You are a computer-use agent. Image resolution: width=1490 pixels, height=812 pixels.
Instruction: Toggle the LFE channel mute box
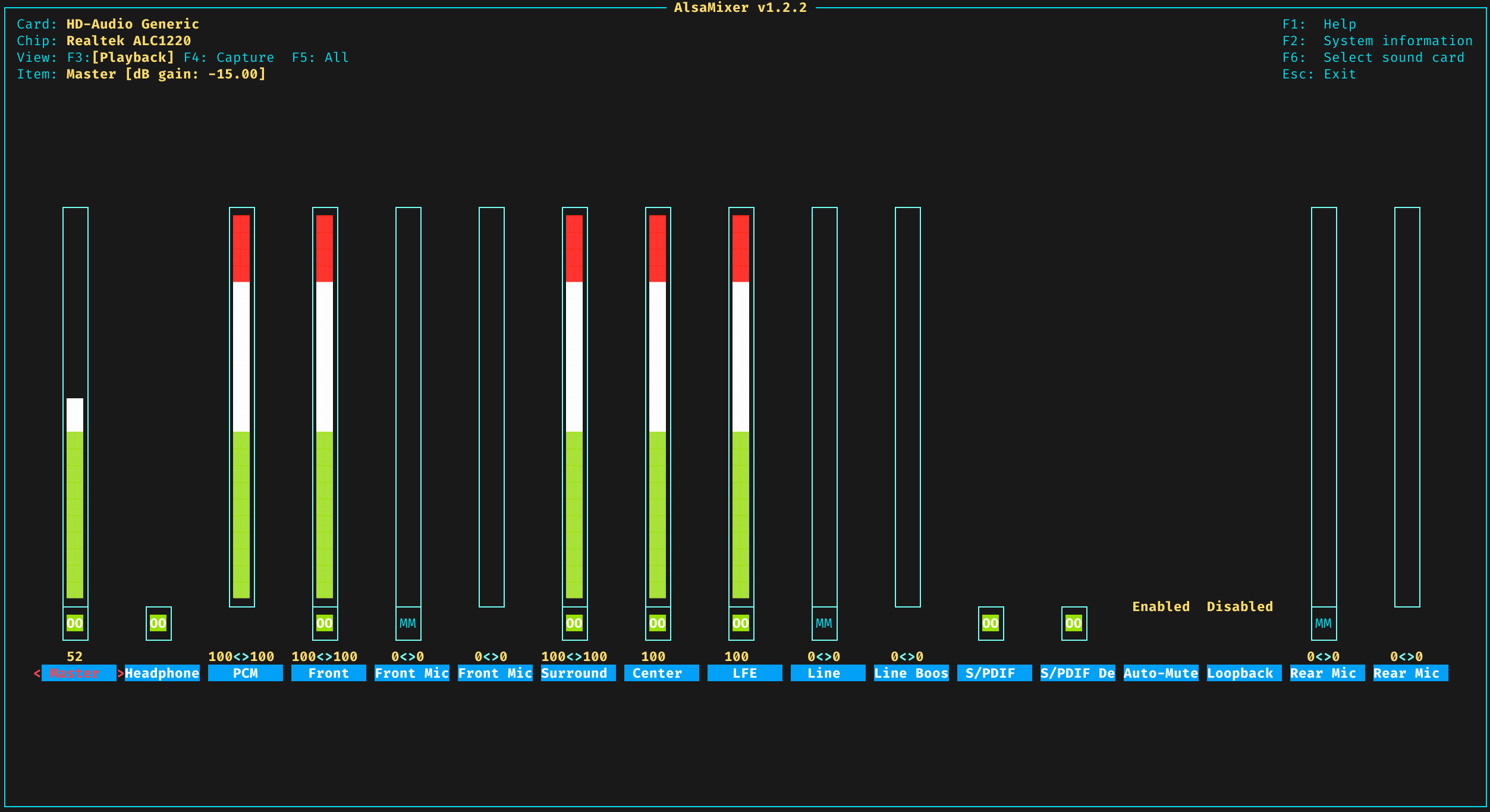coord(741,623)
